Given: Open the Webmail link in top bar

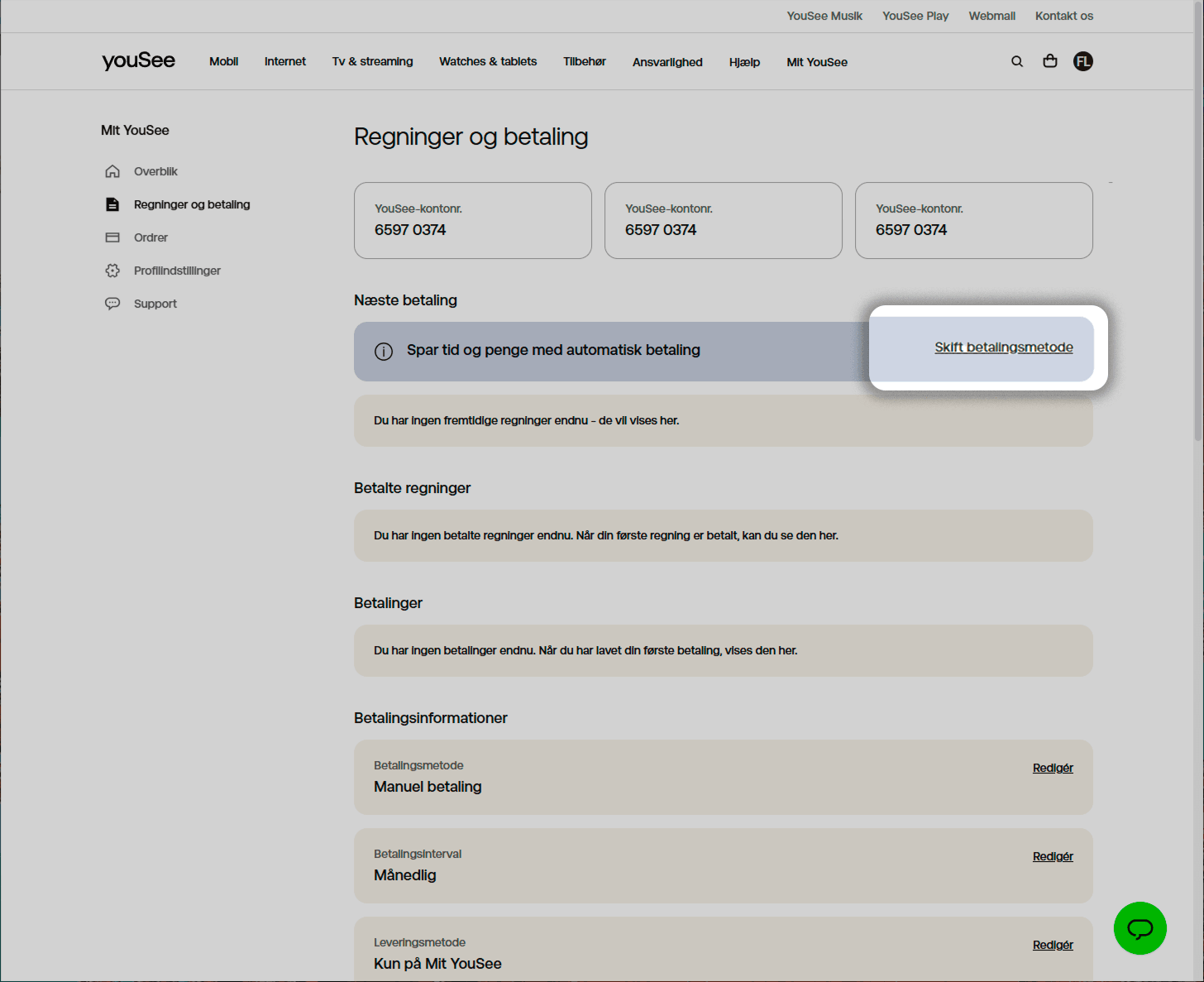Looking at the screenshot, I should 991,16.
